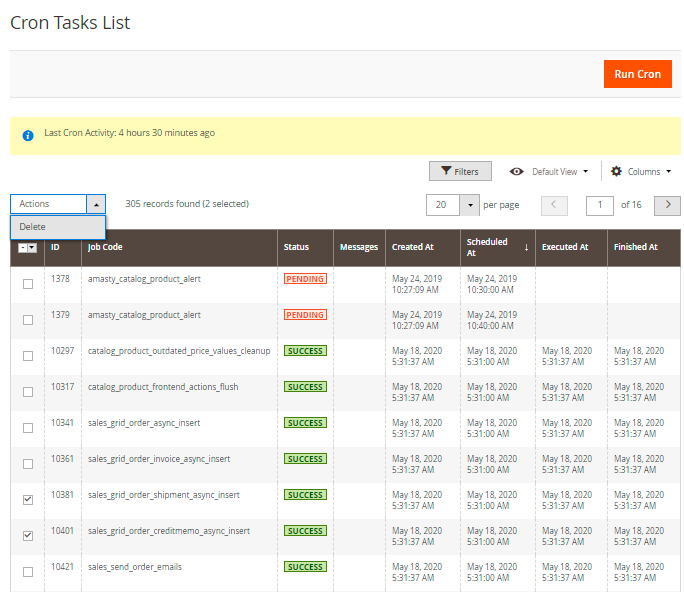Click the funnel icon on Filters
This screenshot has height=599, width=684.
pyautogui.click(x=445, y=172)
